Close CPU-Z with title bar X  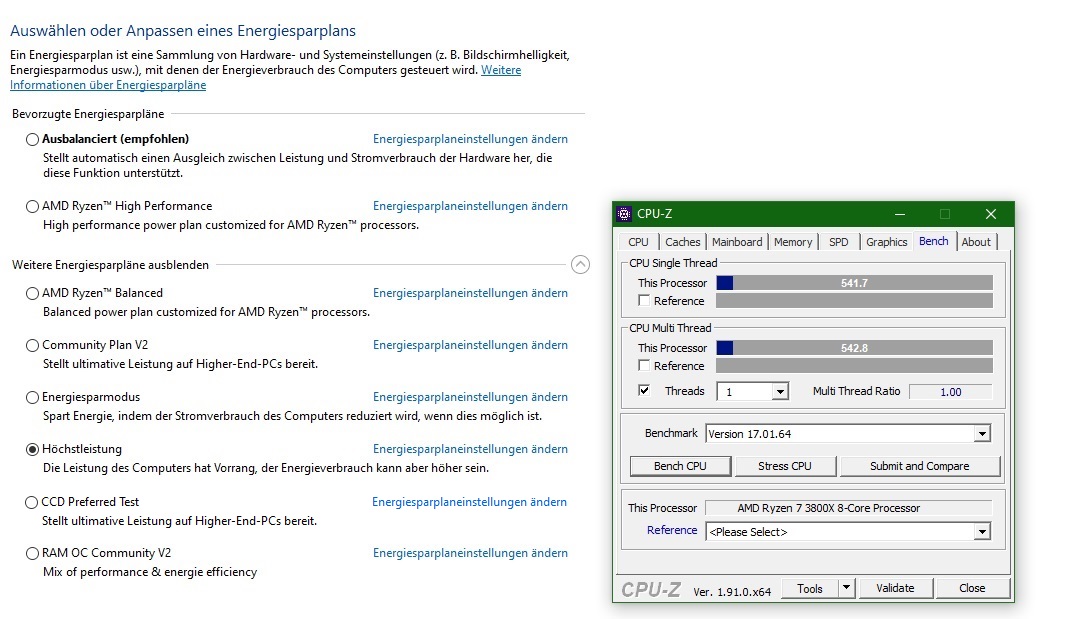(x=991, y=214)
